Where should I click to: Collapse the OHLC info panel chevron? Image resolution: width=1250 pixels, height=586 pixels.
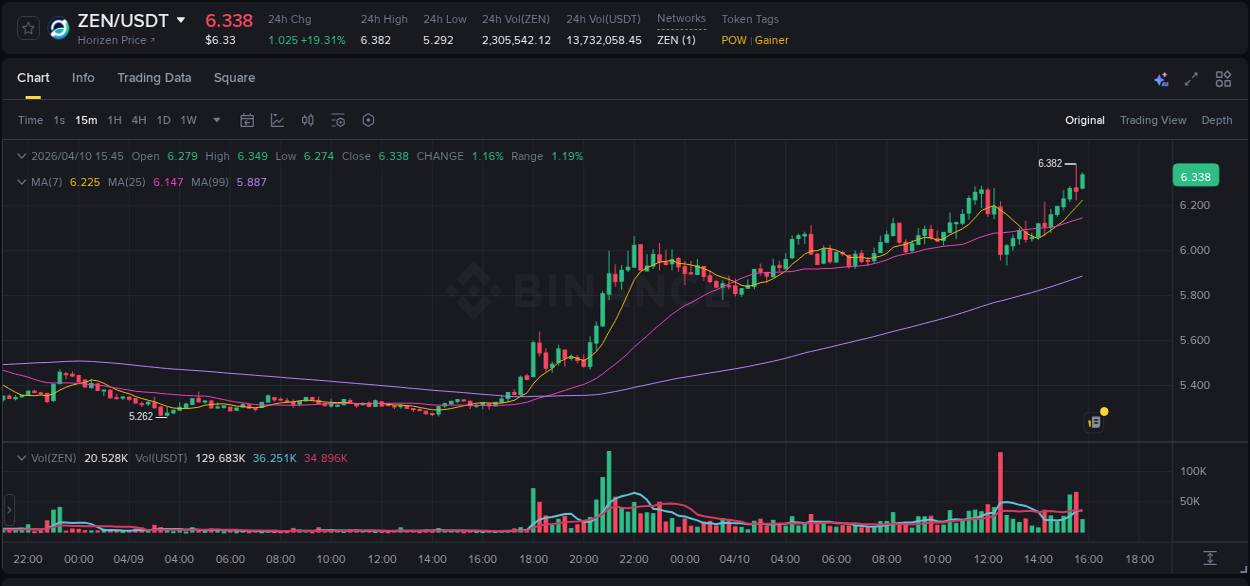click(x=21, y=156)
